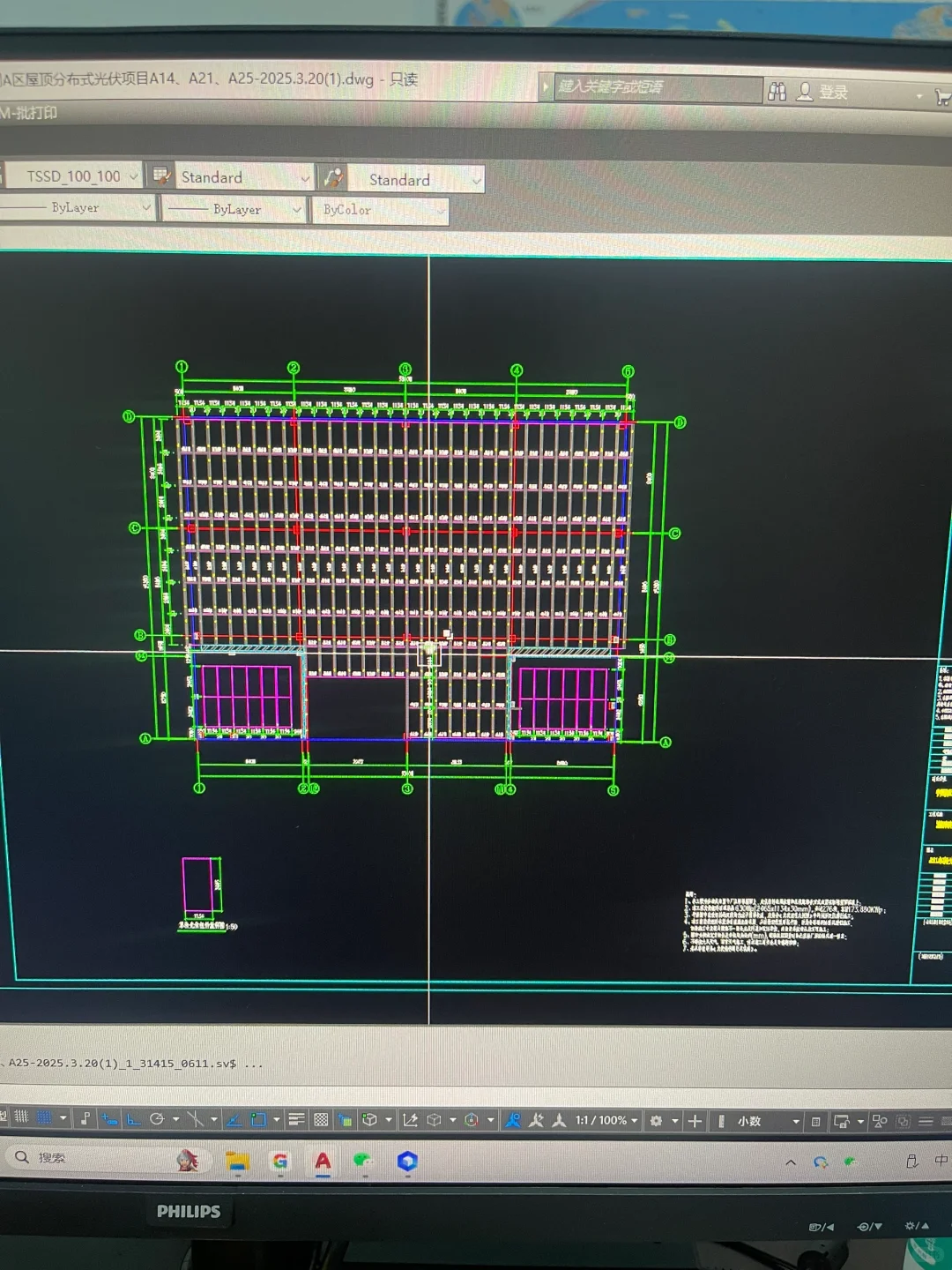
Task: Open Google app from taskbar
Action: 280,1162
